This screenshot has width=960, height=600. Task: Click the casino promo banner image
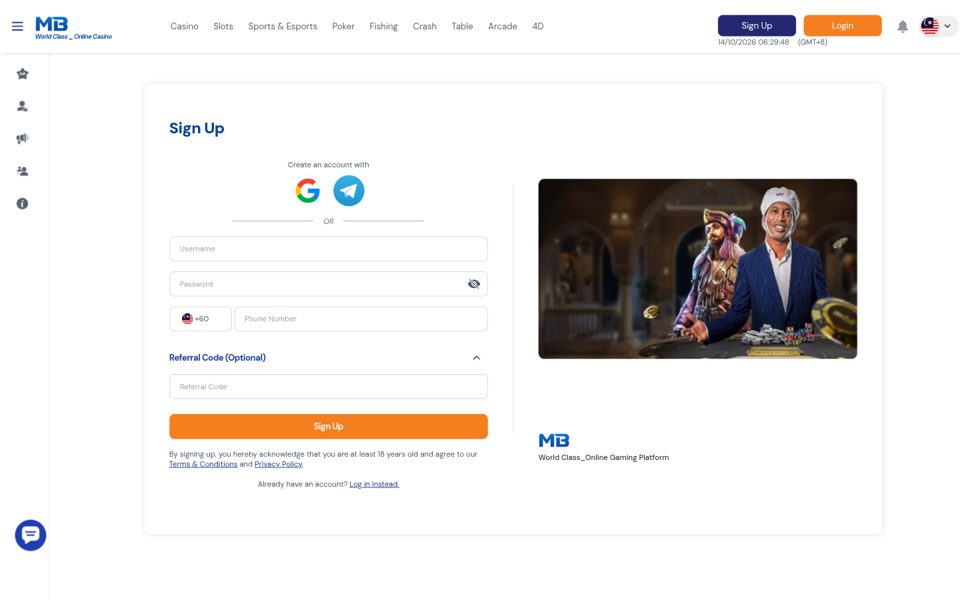[x=697, y=269]
